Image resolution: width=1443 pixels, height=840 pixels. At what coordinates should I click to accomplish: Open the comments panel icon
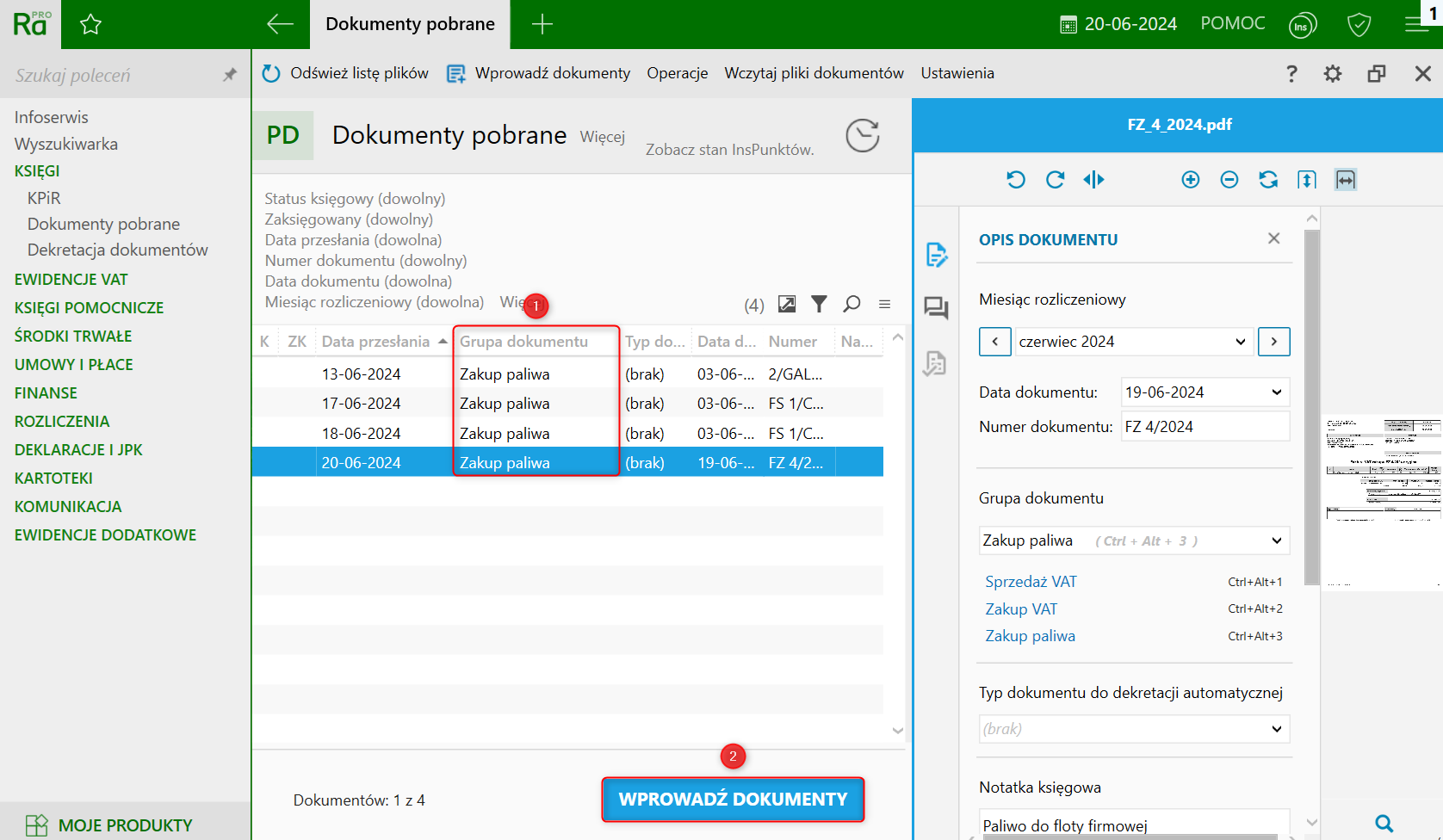pyautogui.click(x=936, y=308)
